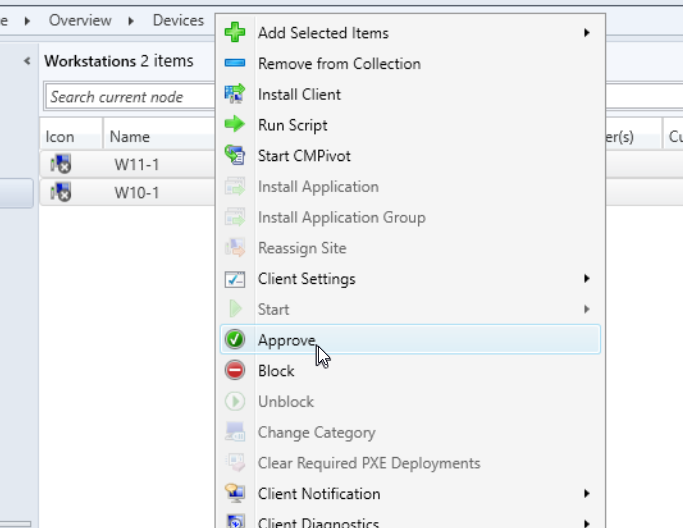Image resolution: width=683 pixels, height=528 pixels.
Task: Navigate to Devices in the breadcrumb
Action: click(178, 20)
